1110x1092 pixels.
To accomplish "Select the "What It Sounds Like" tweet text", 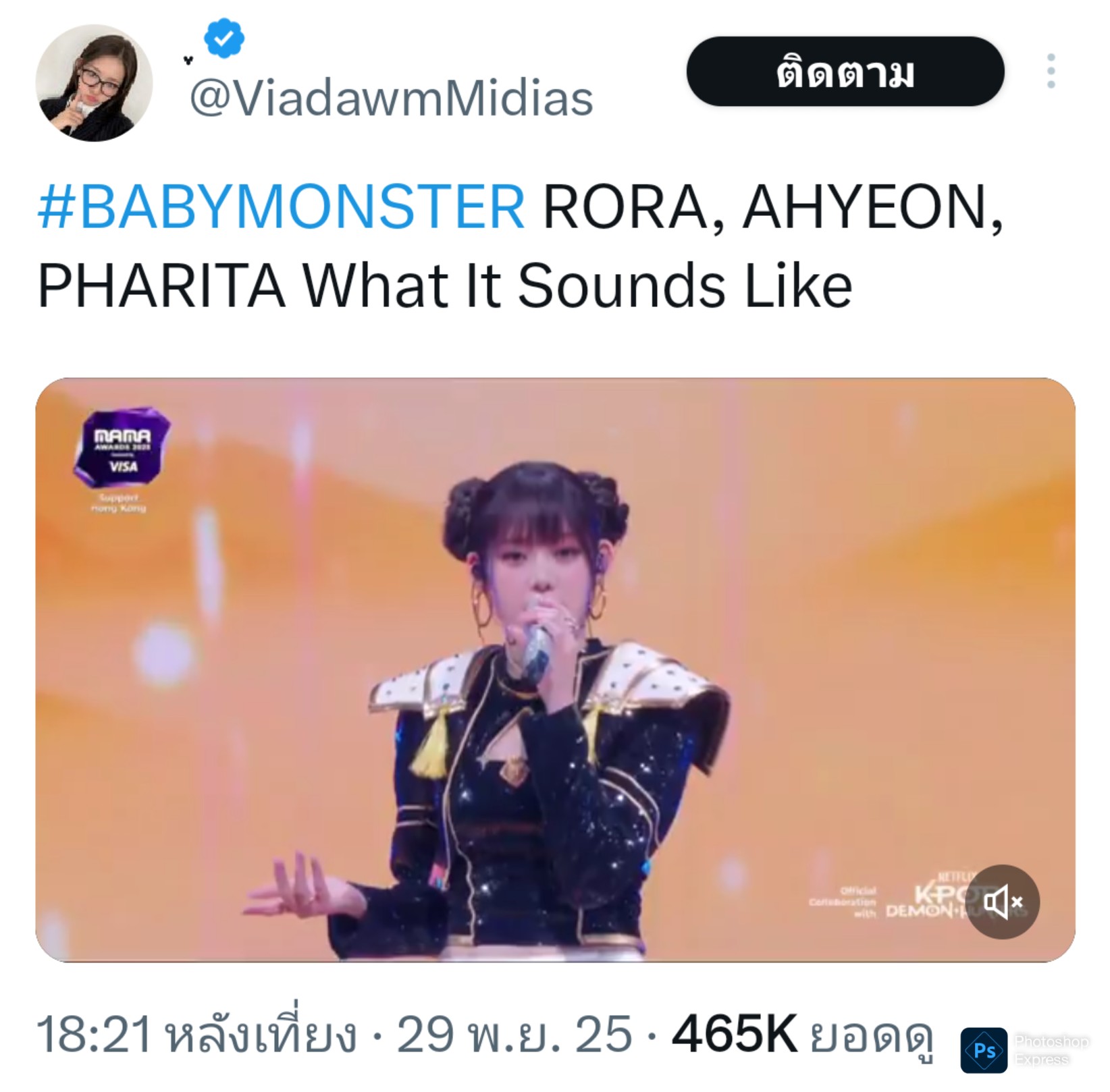I will pos(577,286).
